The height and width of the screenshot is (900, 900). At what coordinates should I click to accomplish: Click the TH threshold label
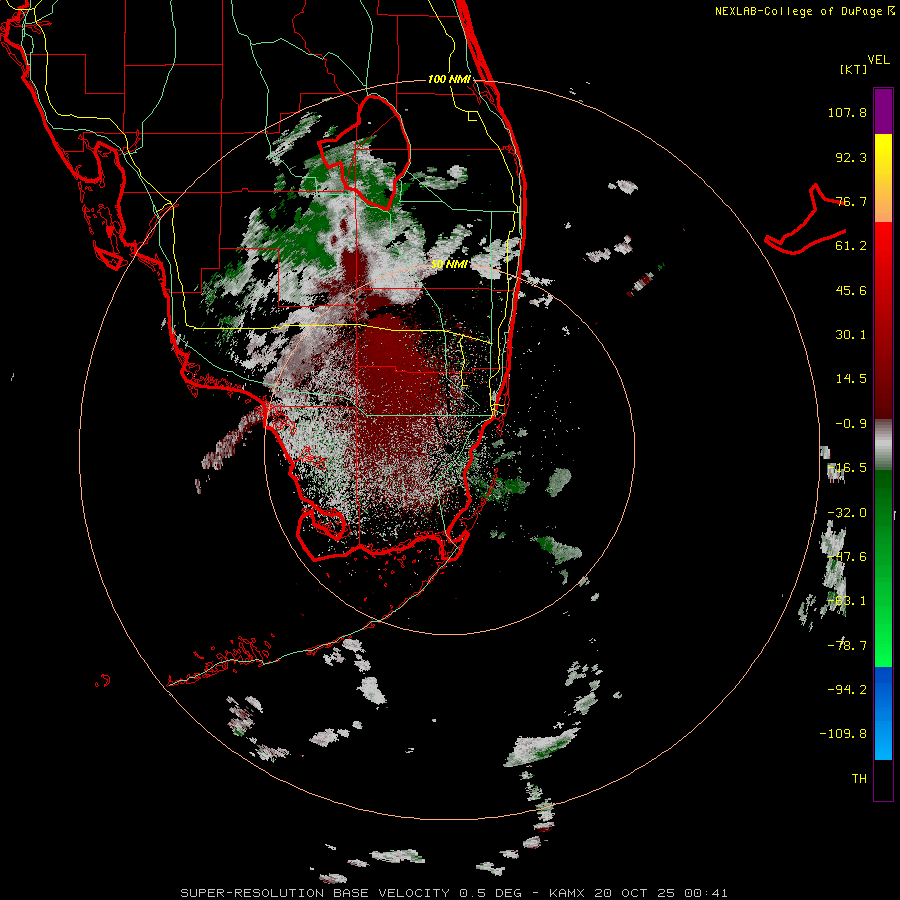point(859,778)
